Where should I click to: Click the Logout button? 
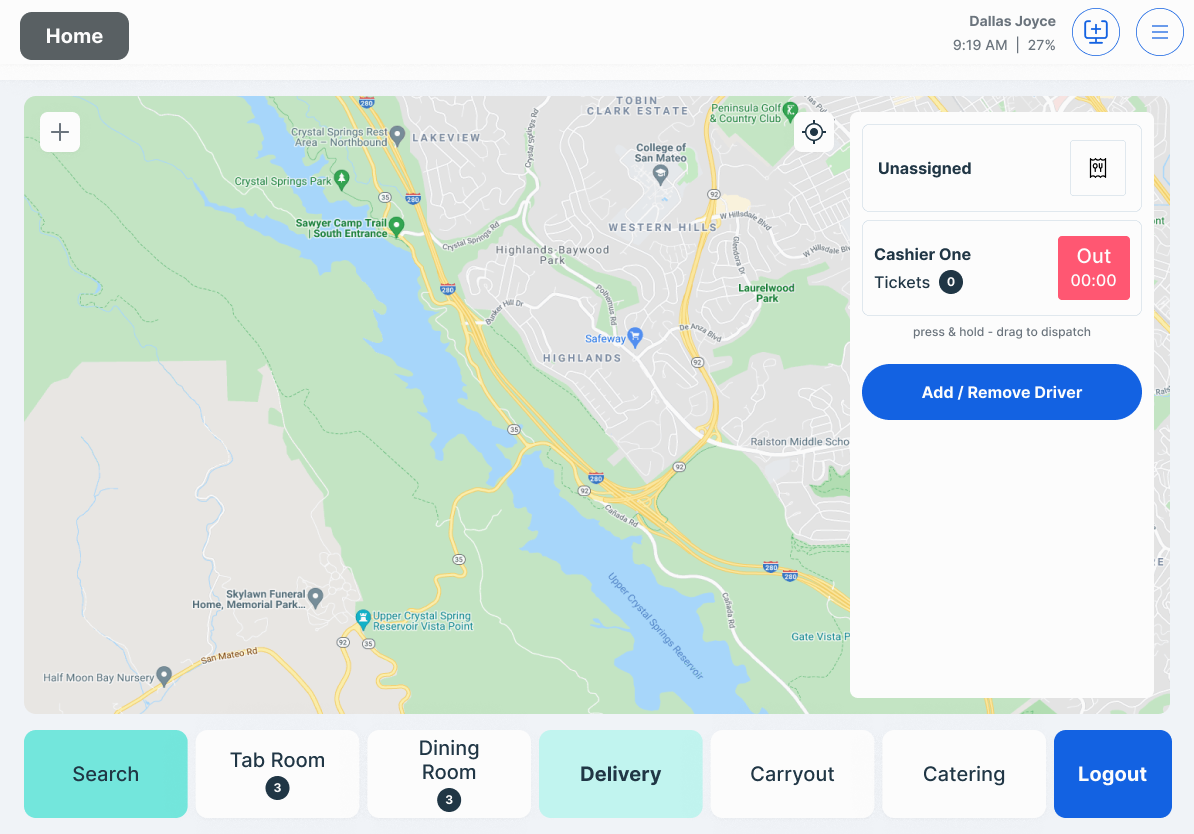pos(1112,774)
